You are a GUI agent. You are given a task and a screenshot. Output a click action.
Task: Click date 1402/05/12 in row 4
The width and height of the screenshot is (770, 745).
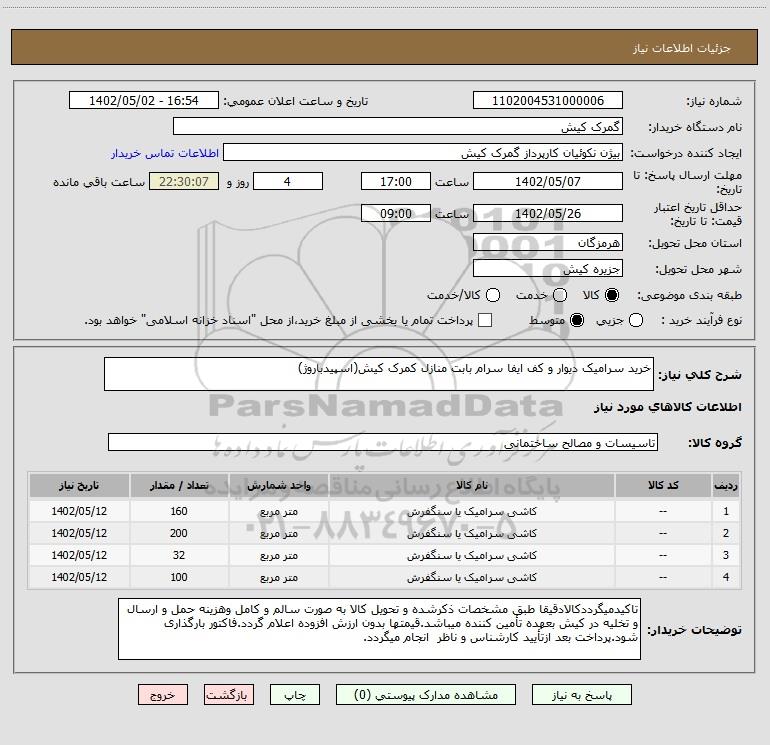79,578
